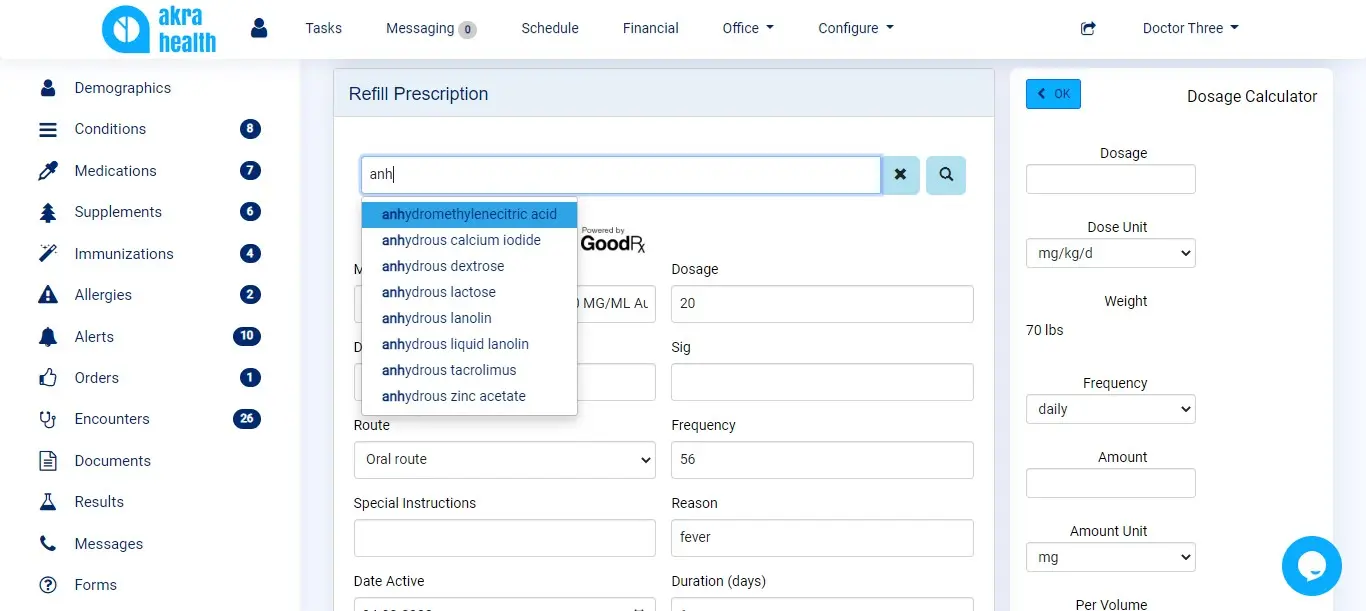
Task: Open Encounters using the stethoscope icon
Action: 47,418
